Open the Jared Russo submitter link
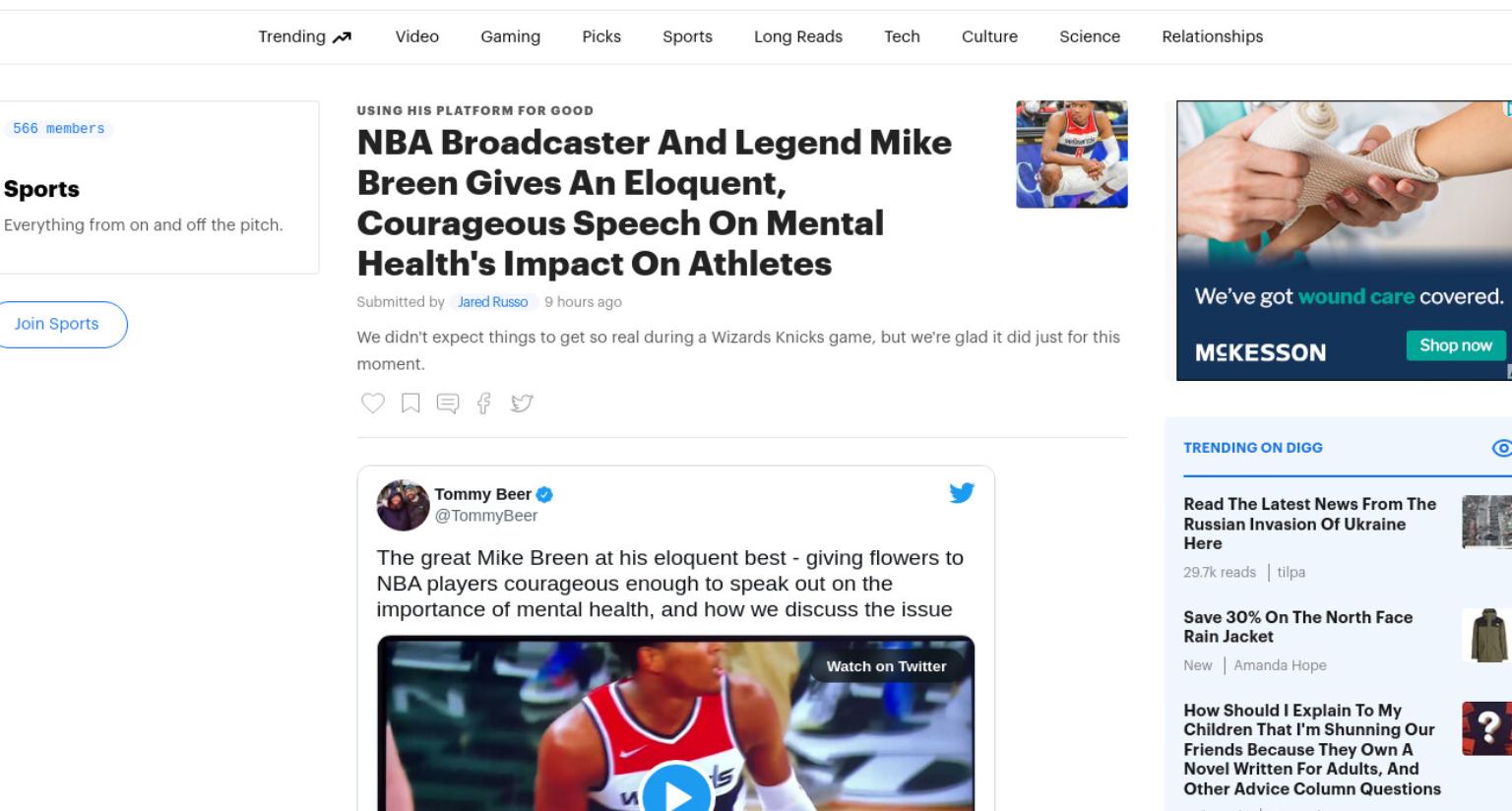This screenshot has width=1512, height=811. pyautogui.click(x=492, y=302)
